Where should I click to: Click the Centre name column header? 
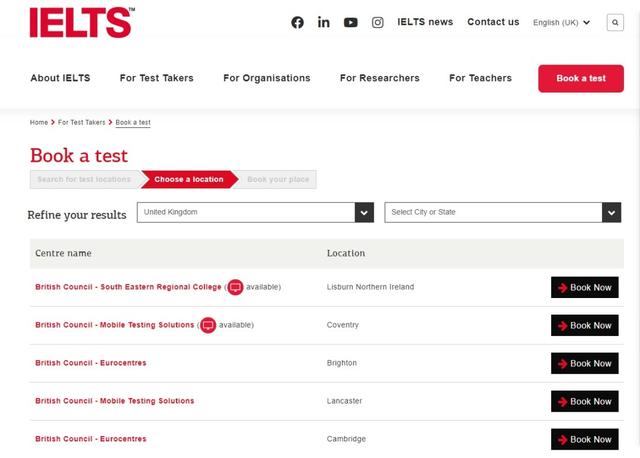point(63,253)
